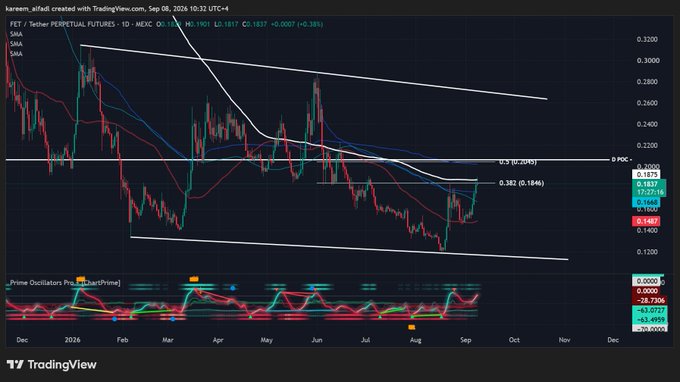
Task: Click the May label on time axis
Action: (267, 340)
